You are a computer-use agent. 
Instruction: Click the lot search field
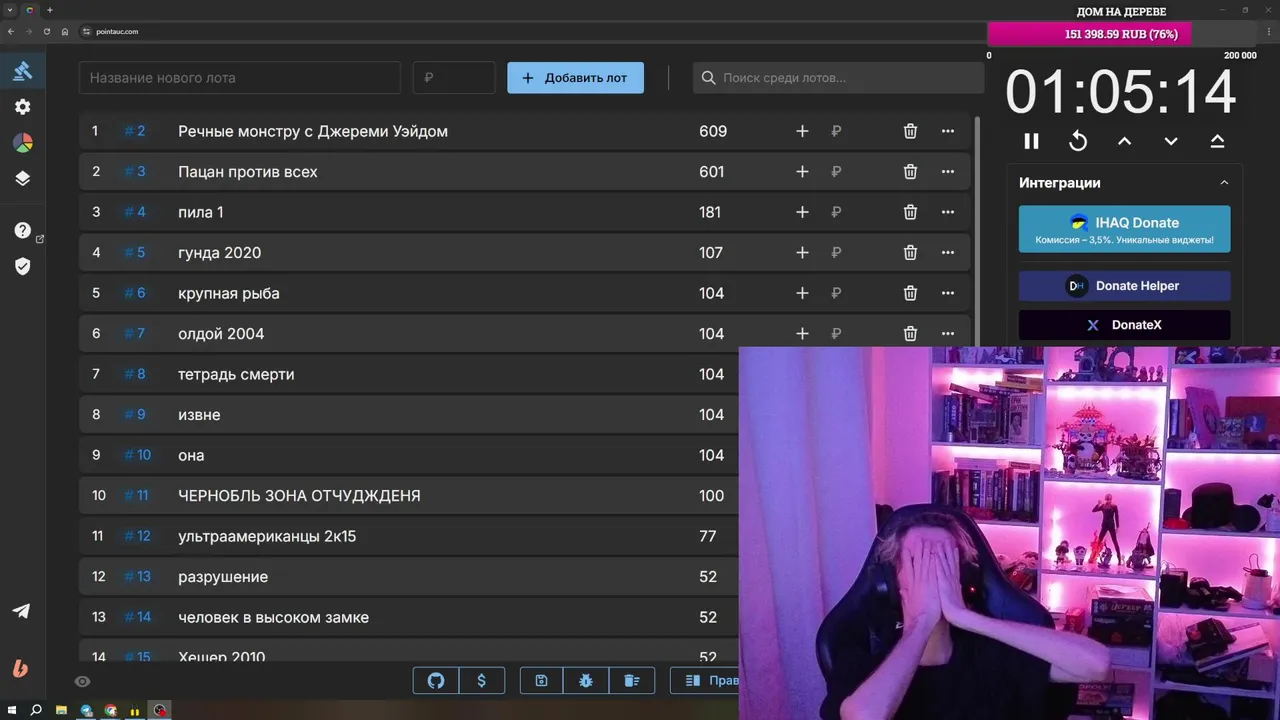coord(838,78)
